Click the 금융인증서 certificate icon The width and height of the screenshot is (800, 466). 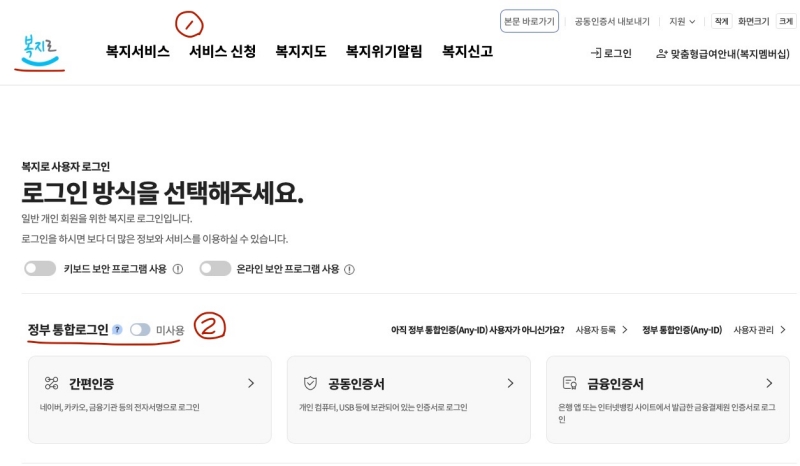click(569, 383)
